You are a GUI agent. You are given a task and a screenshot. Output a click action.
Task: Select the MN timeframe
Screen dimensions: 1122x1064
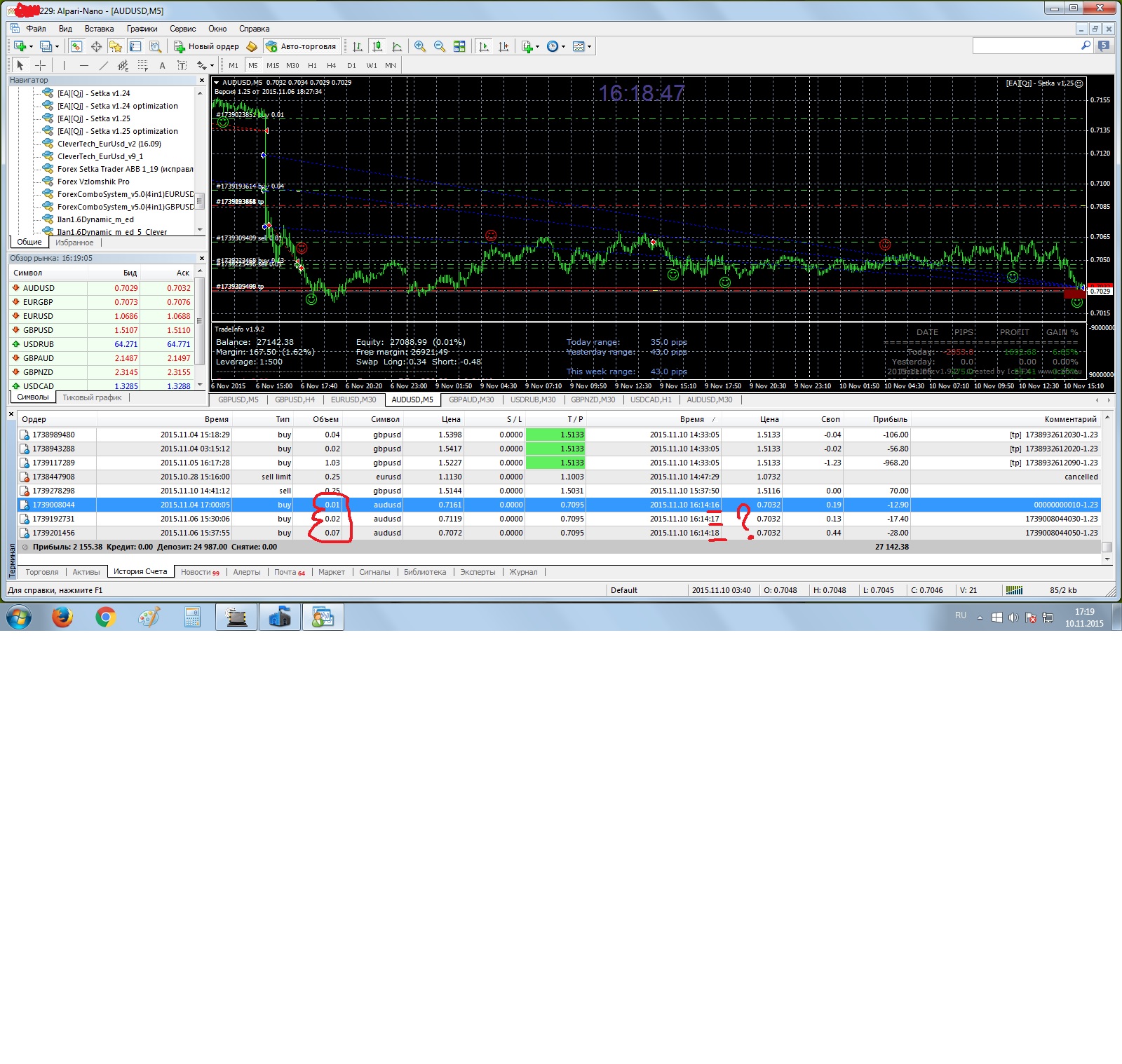tap(391, 65)
